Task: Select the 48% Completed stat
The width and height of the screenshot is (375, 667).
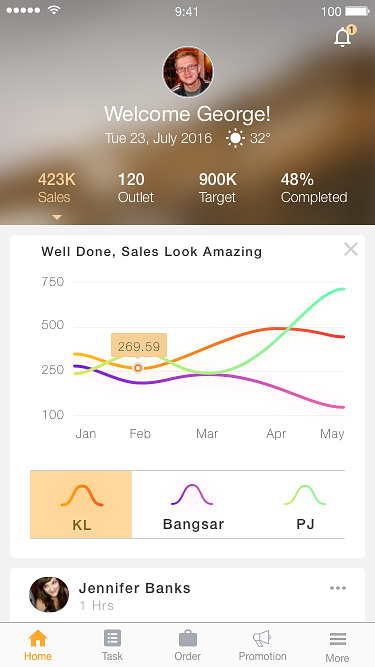Action: tap(314, 188)
